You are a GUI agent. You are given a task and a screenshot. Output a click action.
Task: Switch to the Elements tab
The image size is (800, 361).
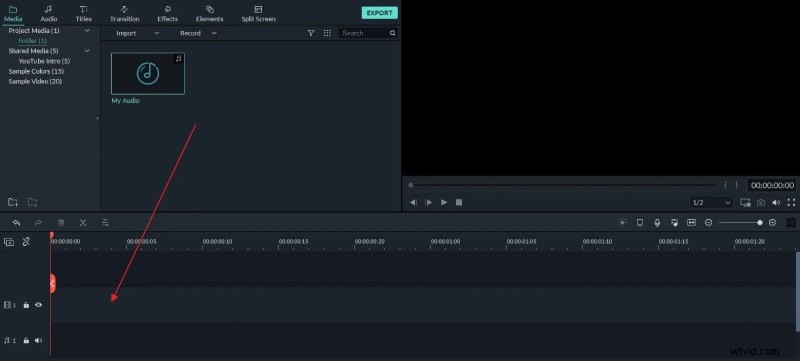click(210, 14)
